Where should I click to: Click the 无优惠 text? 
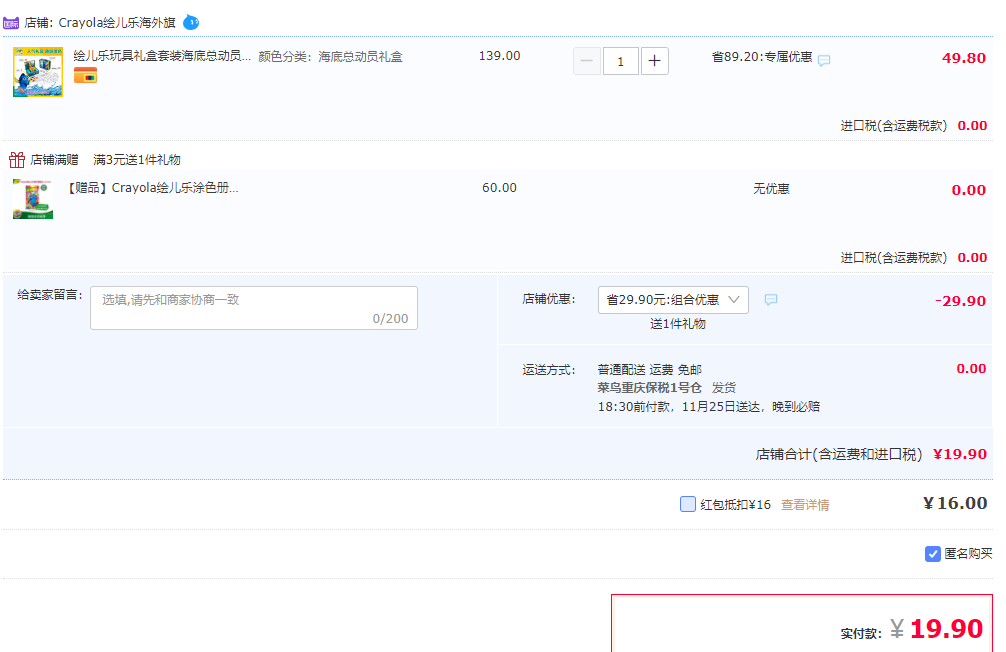771,189
